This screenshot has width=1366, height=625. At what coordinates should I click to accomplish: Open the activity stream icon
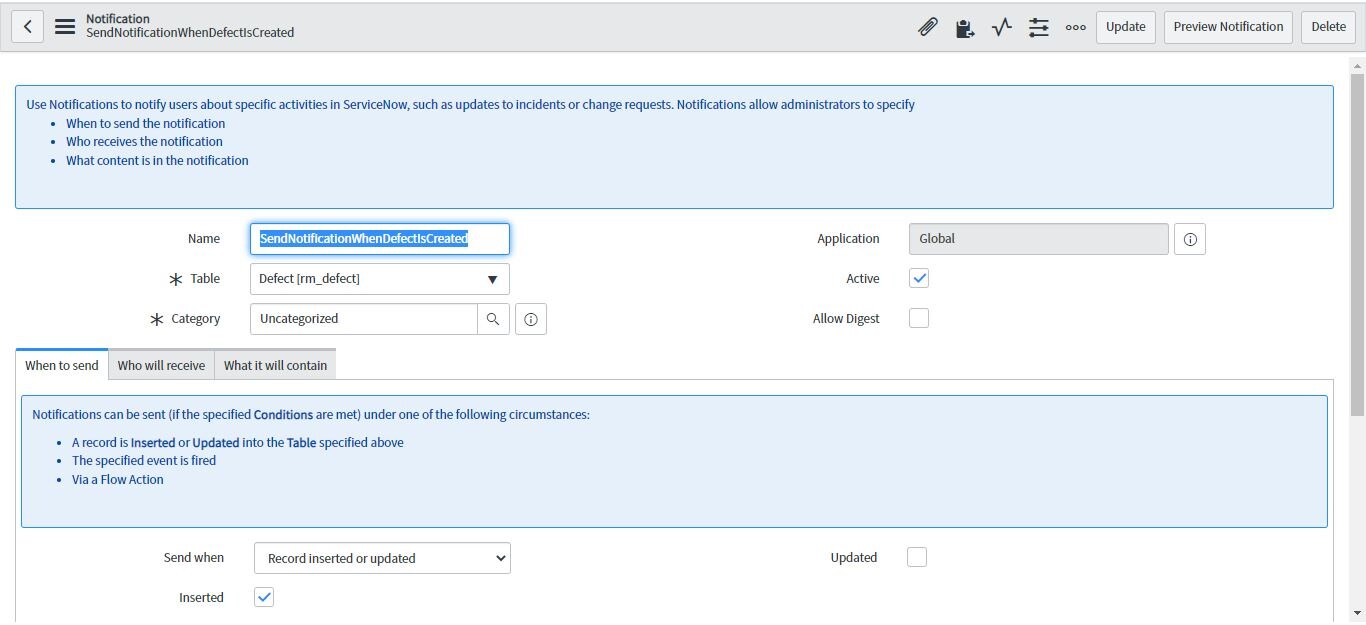tap(1001, 27)
